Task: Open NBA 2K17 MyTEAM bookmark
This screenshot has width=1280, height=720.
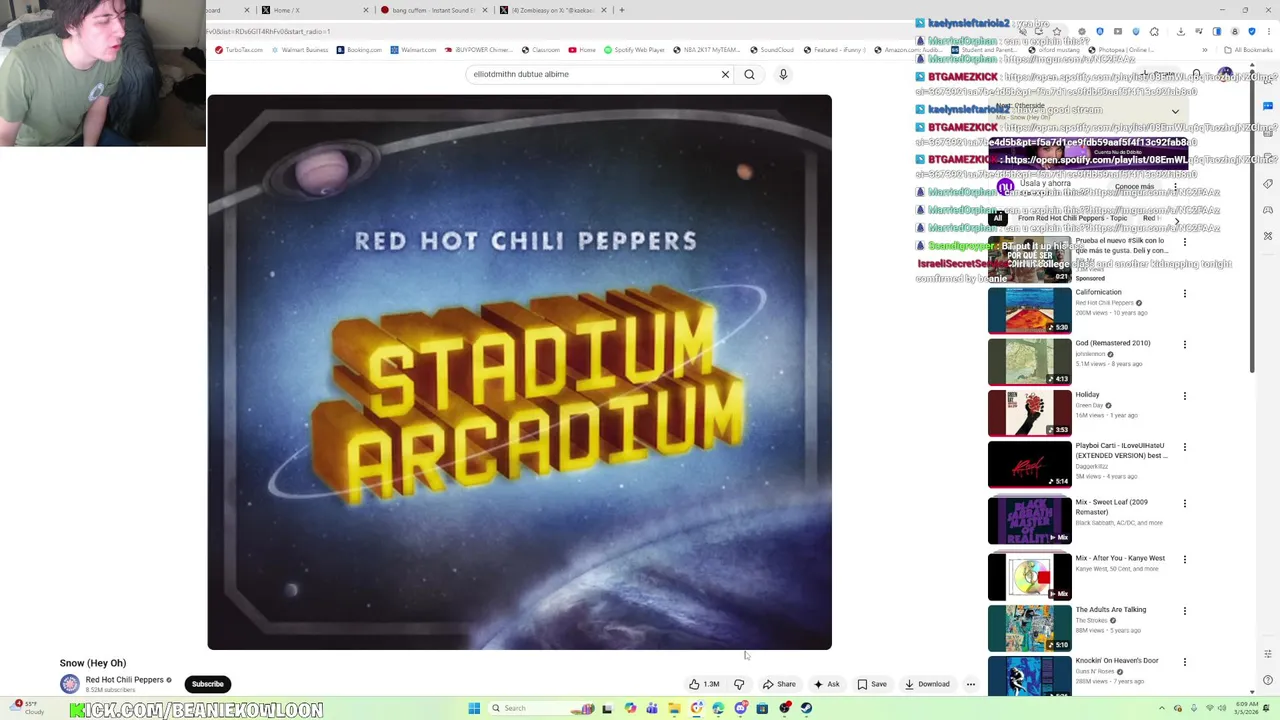Action: pos(707,50)
